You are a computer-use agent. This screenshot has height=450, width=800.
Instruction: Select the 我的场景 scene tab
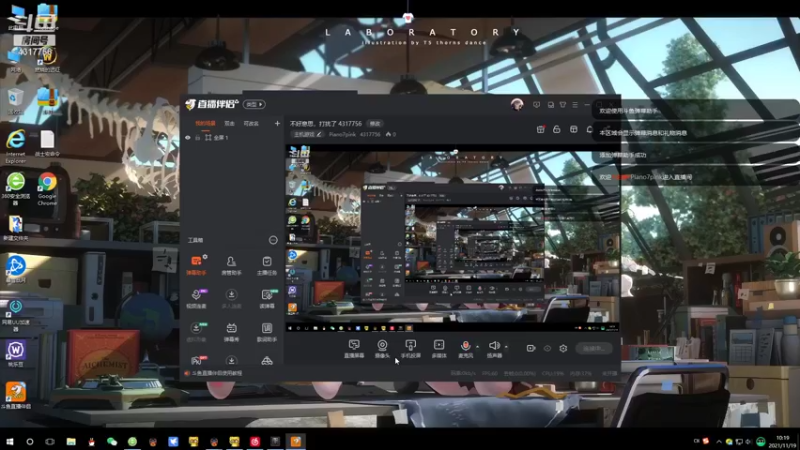click(x=205, y=123)
